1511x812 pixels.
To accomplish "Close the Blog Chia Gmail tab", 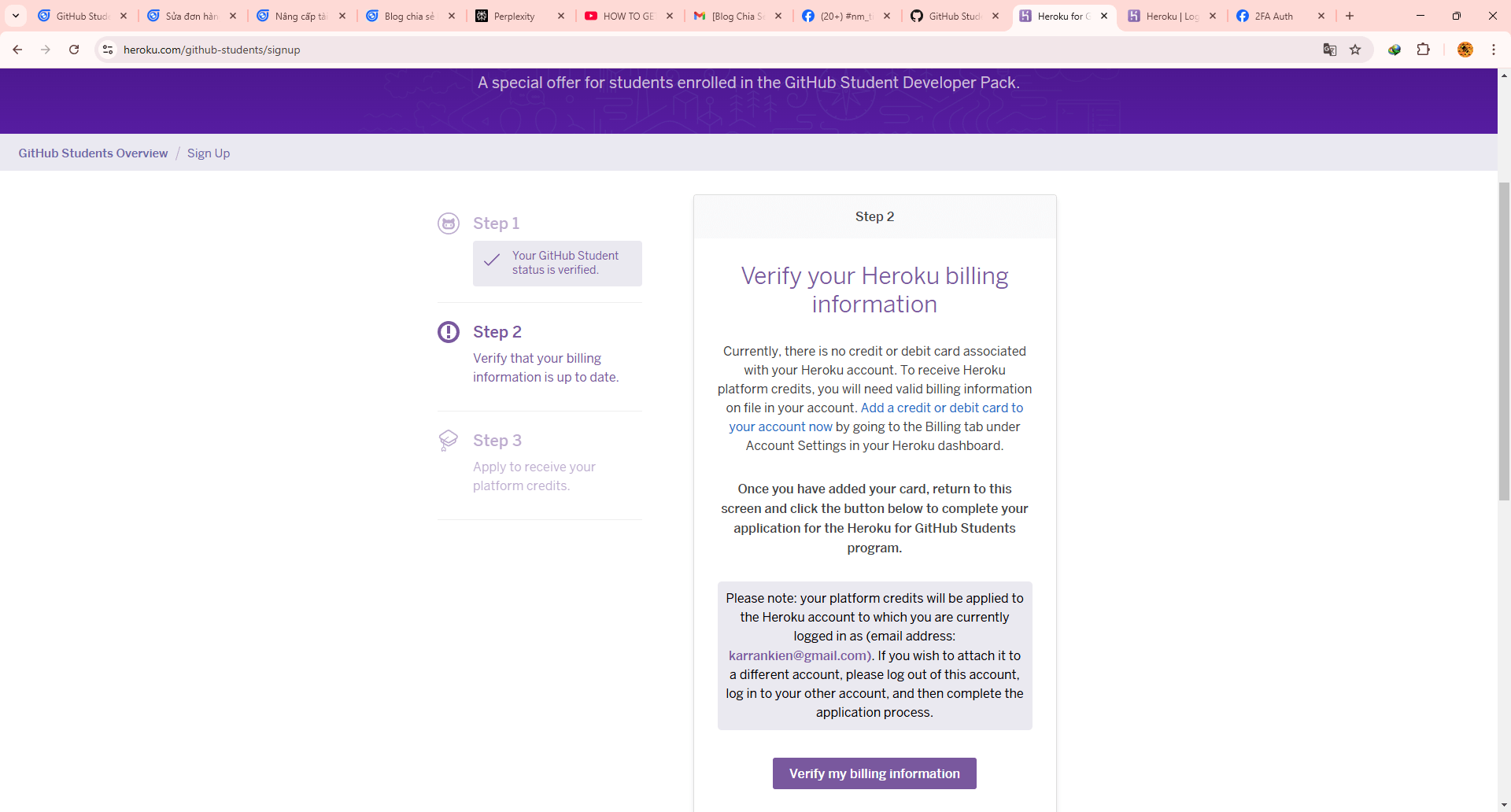I will 778,16.
